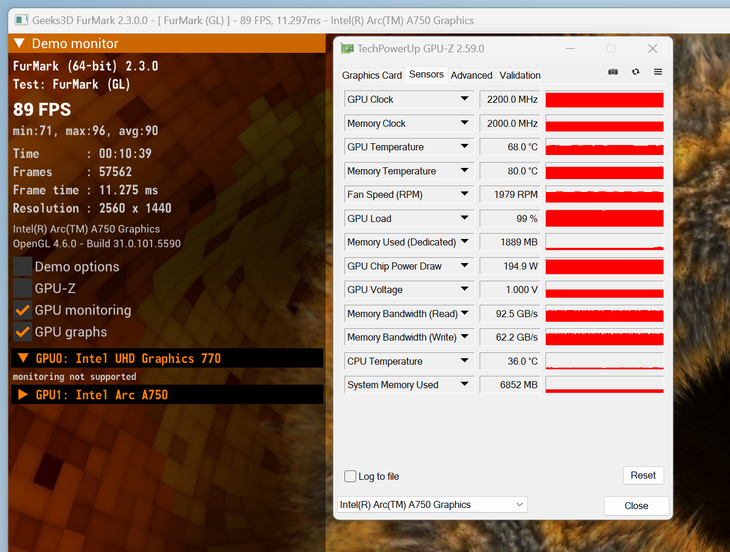The image size is (730, 552).
Task: Click the 'monitoring not supported' text
Action: click(74, 377)
